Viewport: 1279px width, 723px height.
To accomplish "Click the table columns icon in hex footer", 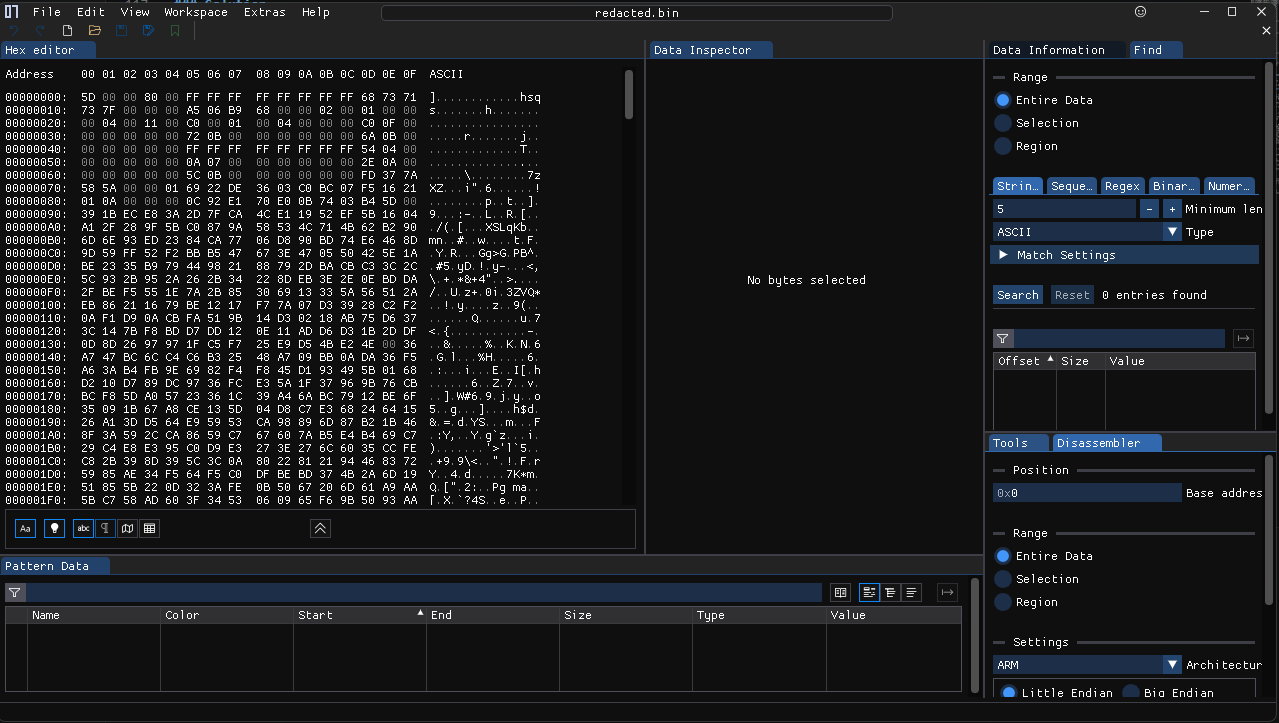I will 149,528.
